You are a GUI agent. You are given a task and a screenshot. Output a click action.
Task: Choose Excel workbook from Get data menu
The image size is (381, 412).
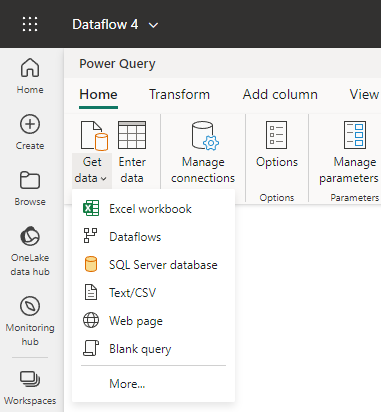[x=153, y=209]
